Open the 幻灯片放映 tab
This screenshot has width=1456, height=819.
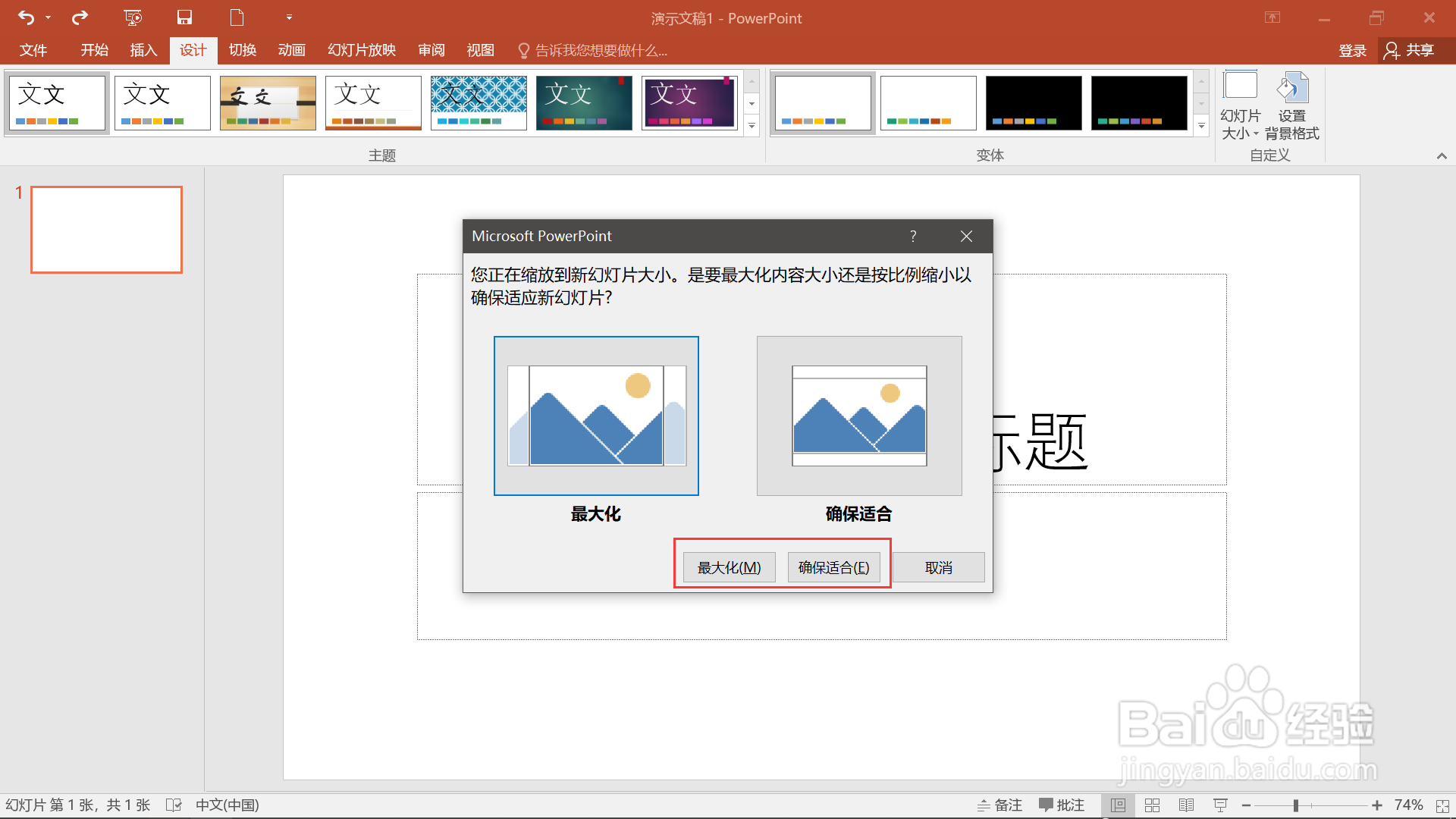[x=362, y=50]
